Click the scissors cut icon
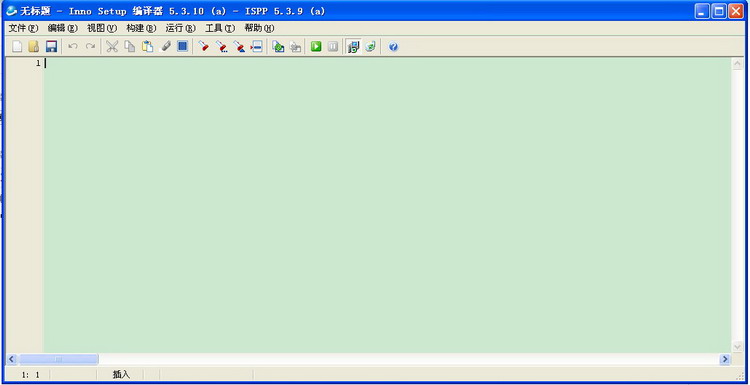Viewport: 750px width, 385px height. tap(112, 46)
